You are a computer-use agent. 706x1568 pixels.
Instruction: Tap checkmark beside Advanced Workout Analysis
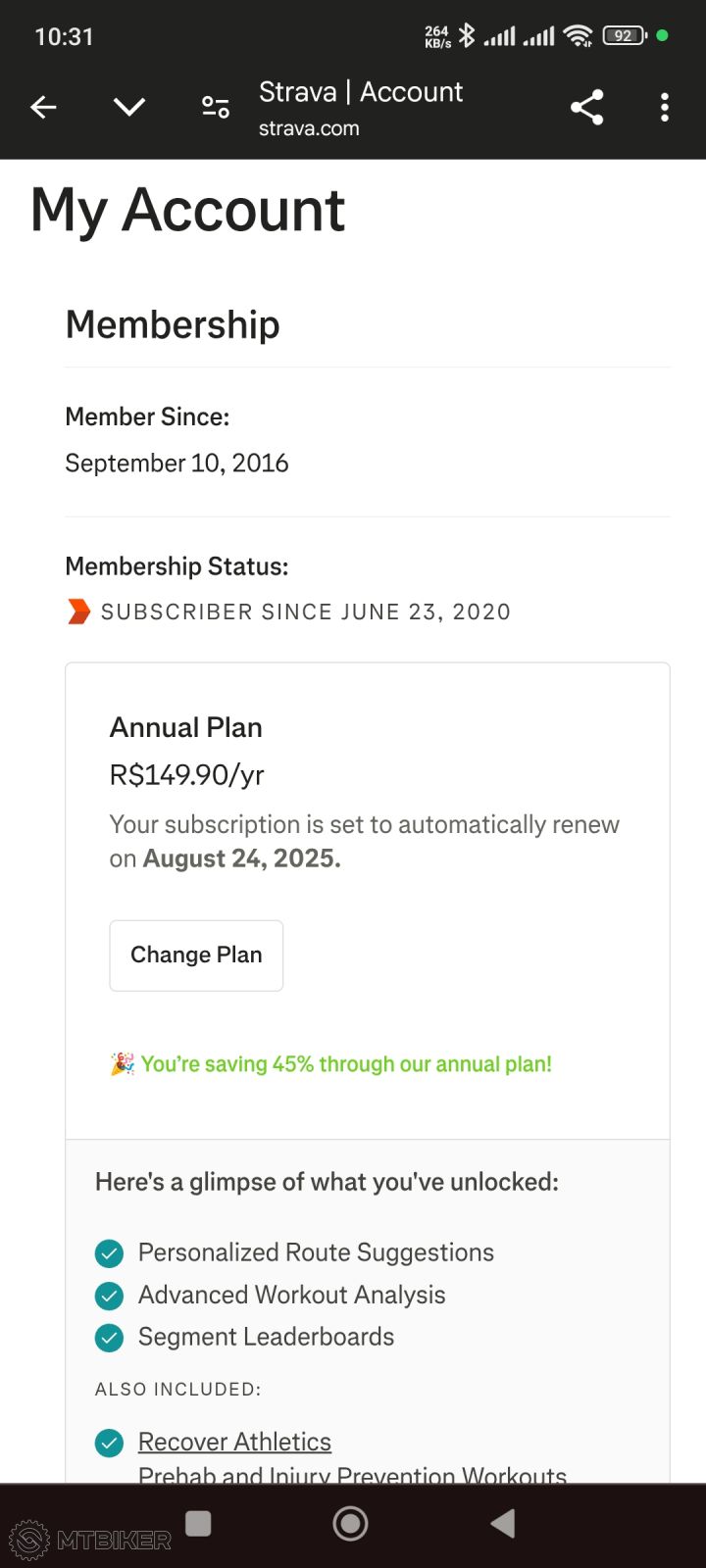tap(109, 1296)
